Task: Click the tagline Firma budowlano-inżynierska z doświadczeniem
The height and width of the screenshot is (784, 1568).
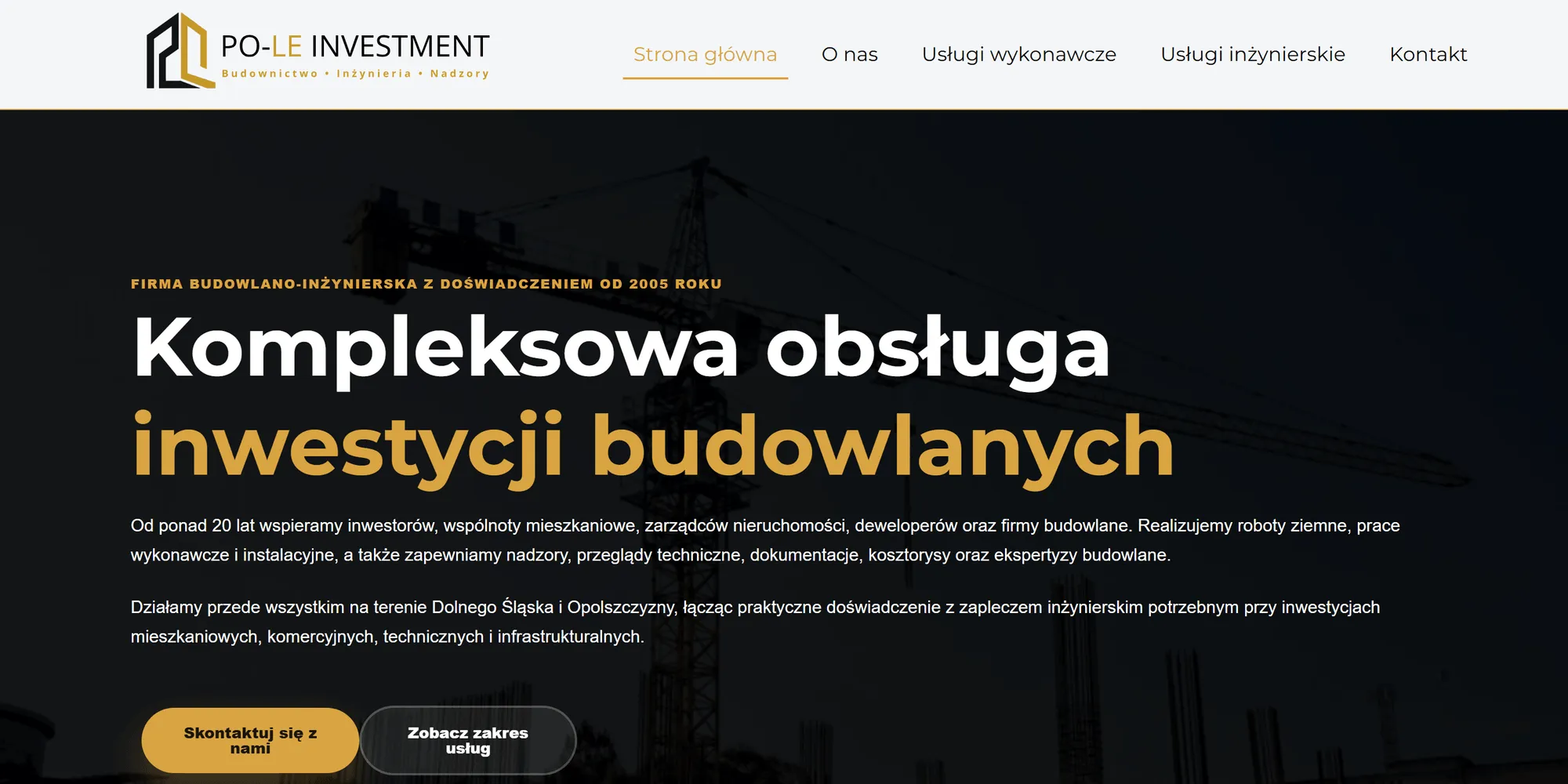Action: click(426, 284)
